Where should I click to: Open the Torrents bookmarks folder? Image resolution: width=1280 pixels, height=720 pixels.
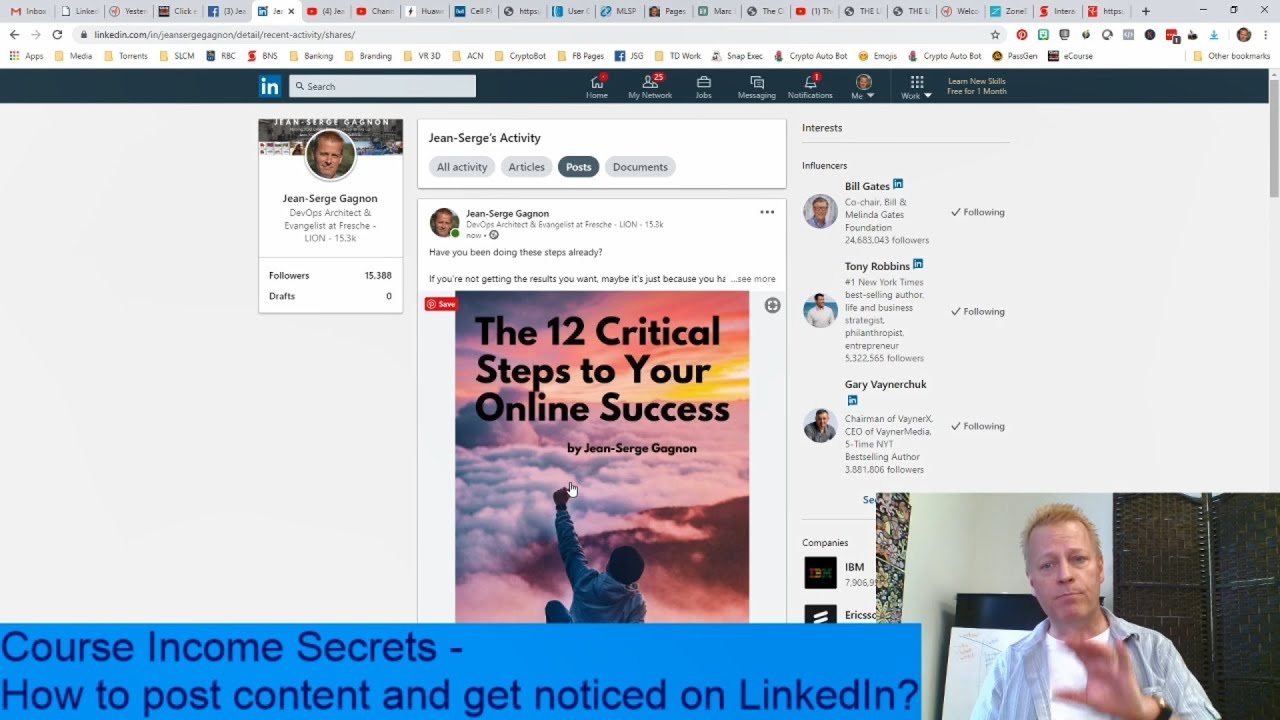click(125, 56)
